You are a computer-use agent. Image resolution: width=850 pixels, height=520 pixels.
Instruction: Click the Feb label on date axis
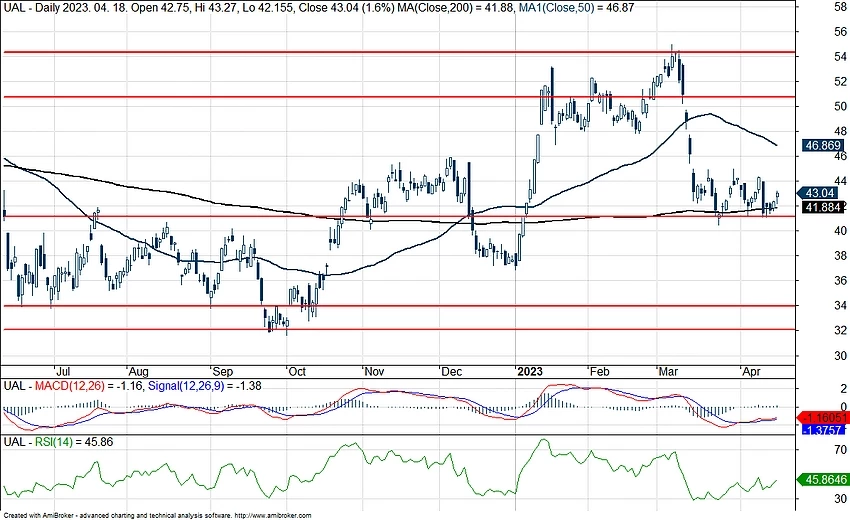(600, 371)
